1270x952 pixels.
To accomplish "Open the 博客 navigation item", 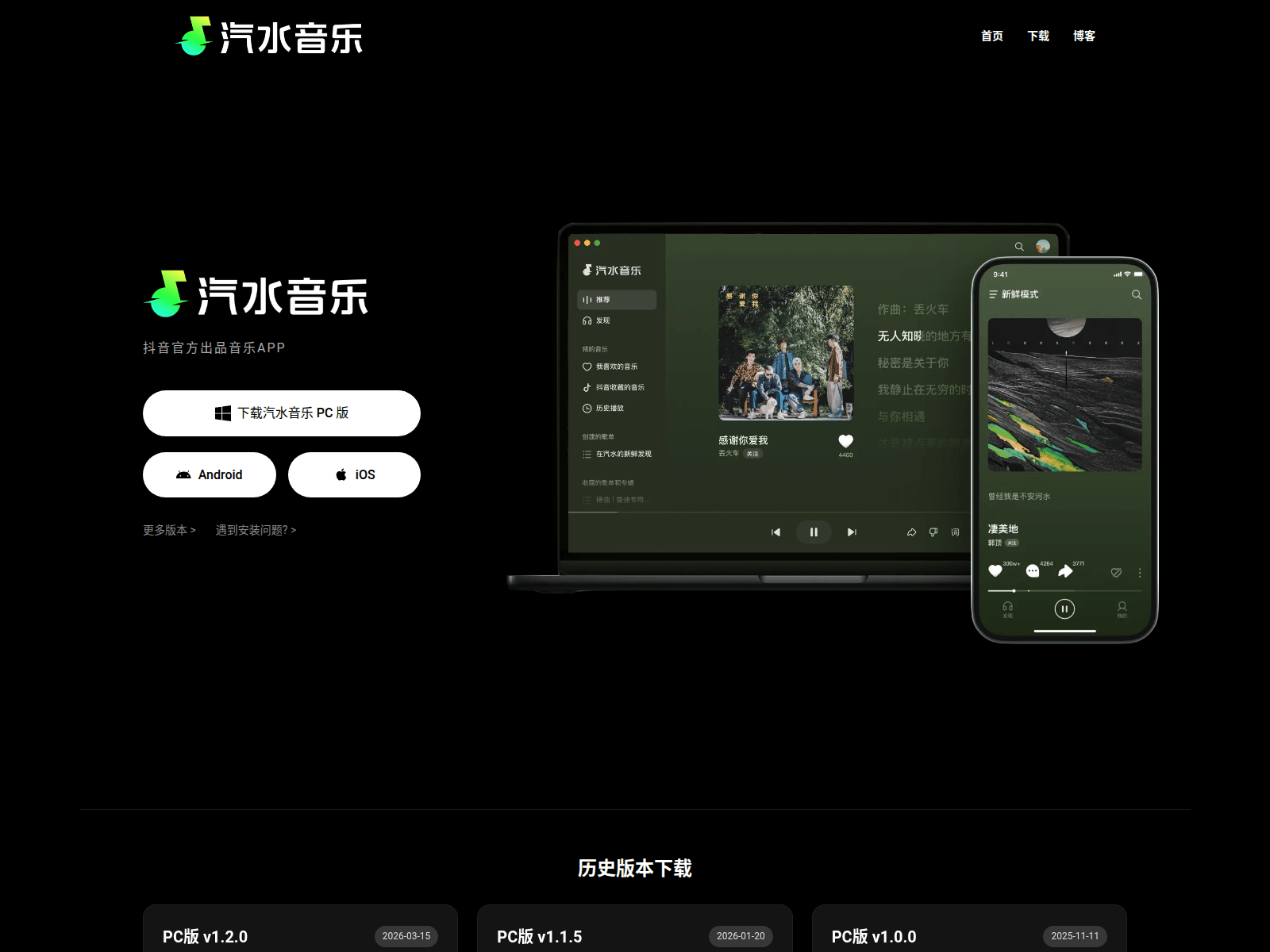I will coord(1084,36).
